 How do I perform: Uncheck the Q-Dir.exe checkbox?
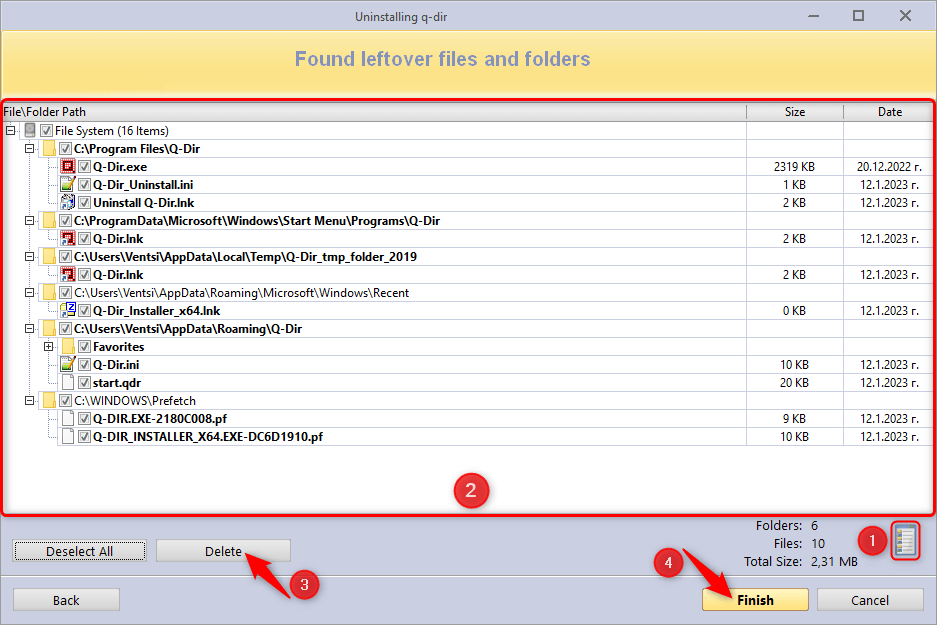pos(84,167)
